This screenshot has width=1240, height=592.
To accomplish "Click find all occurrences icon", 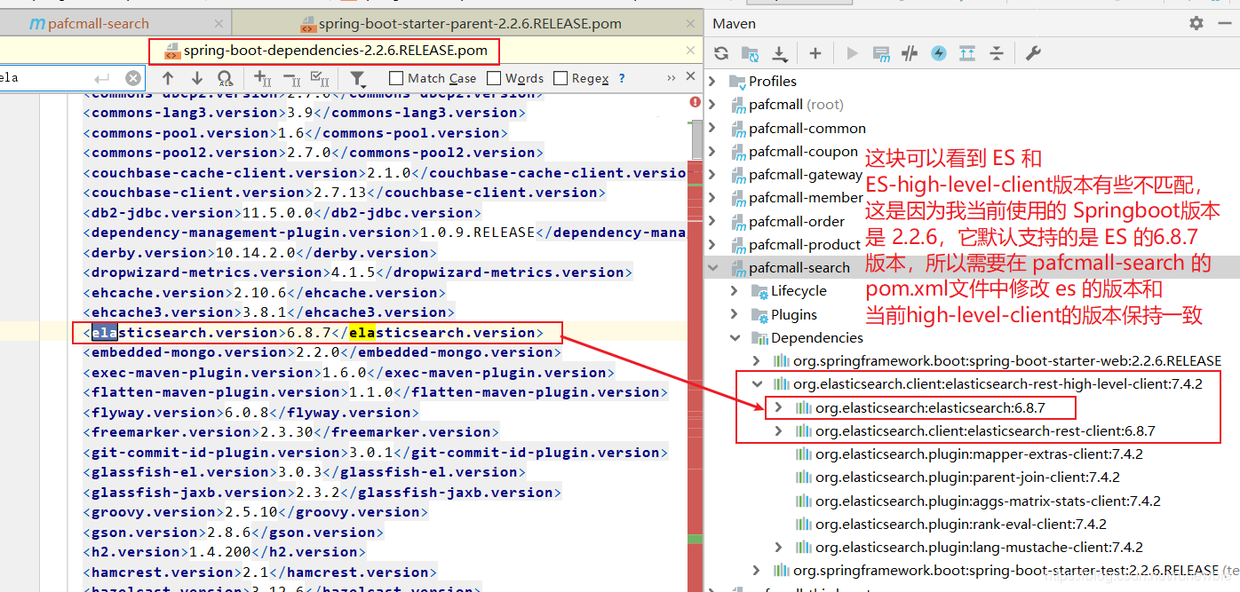I will (225, 78).
